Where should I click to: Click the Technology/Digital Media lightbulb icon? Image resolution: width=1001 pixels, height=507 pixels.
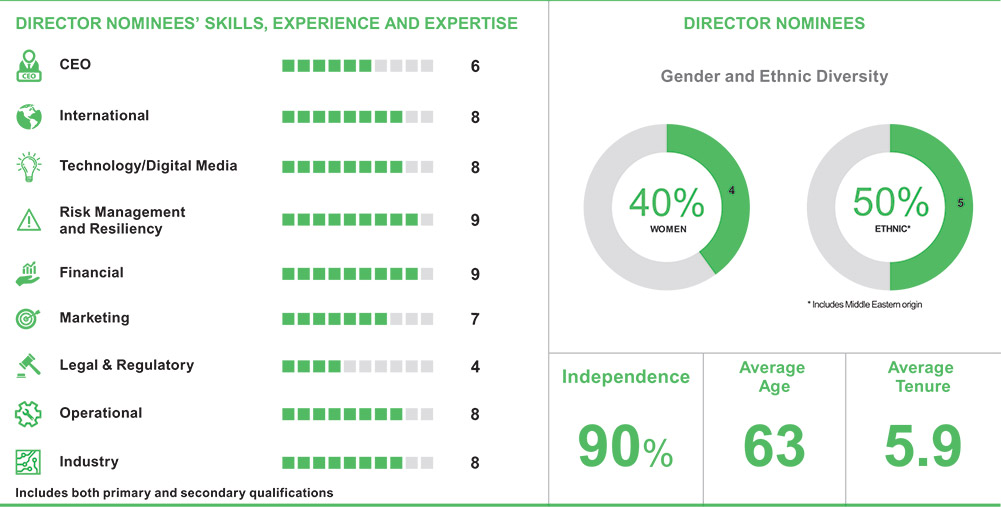point(28,167)
